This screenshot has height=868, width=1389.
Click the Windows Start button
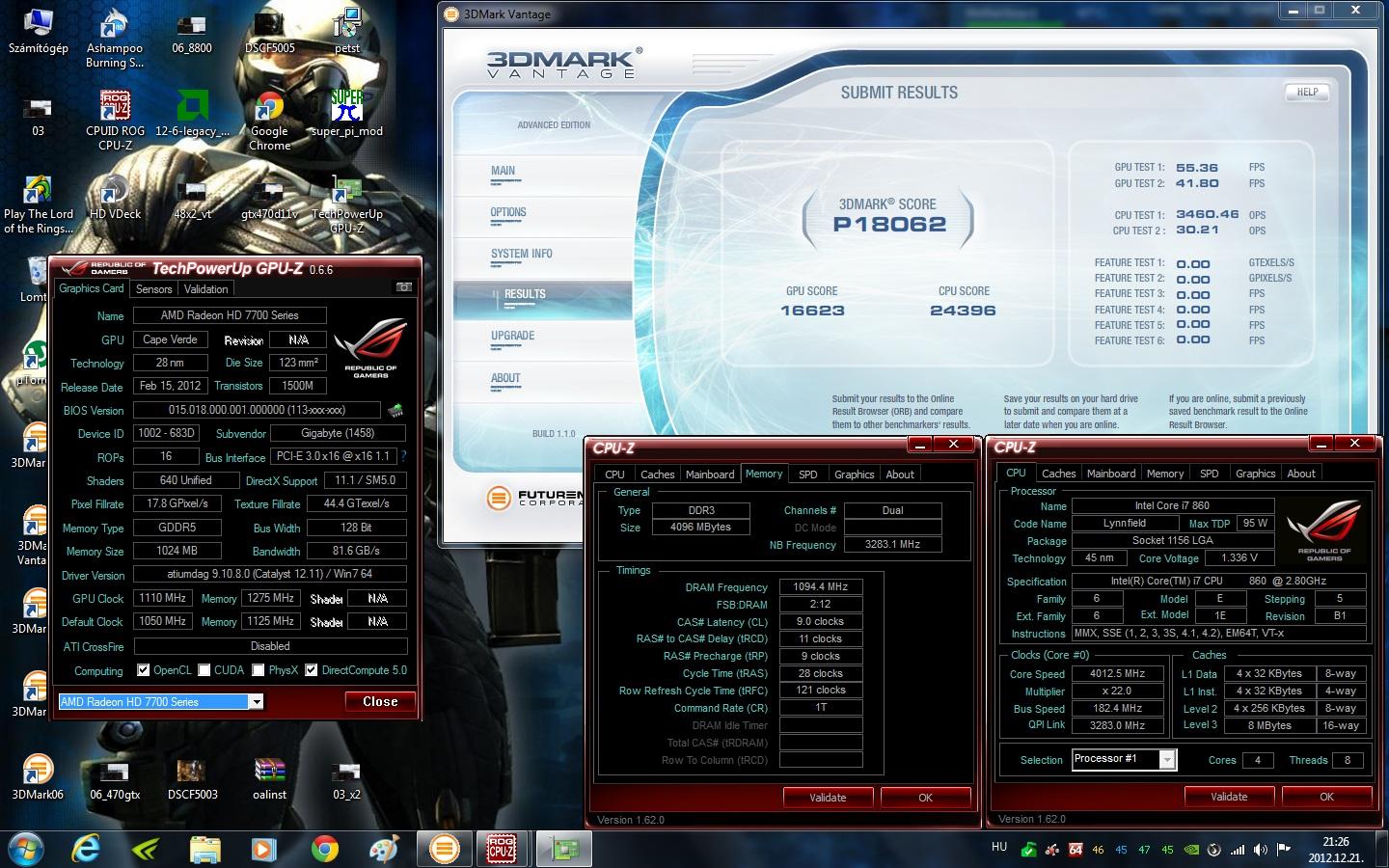tap(26, 849)
